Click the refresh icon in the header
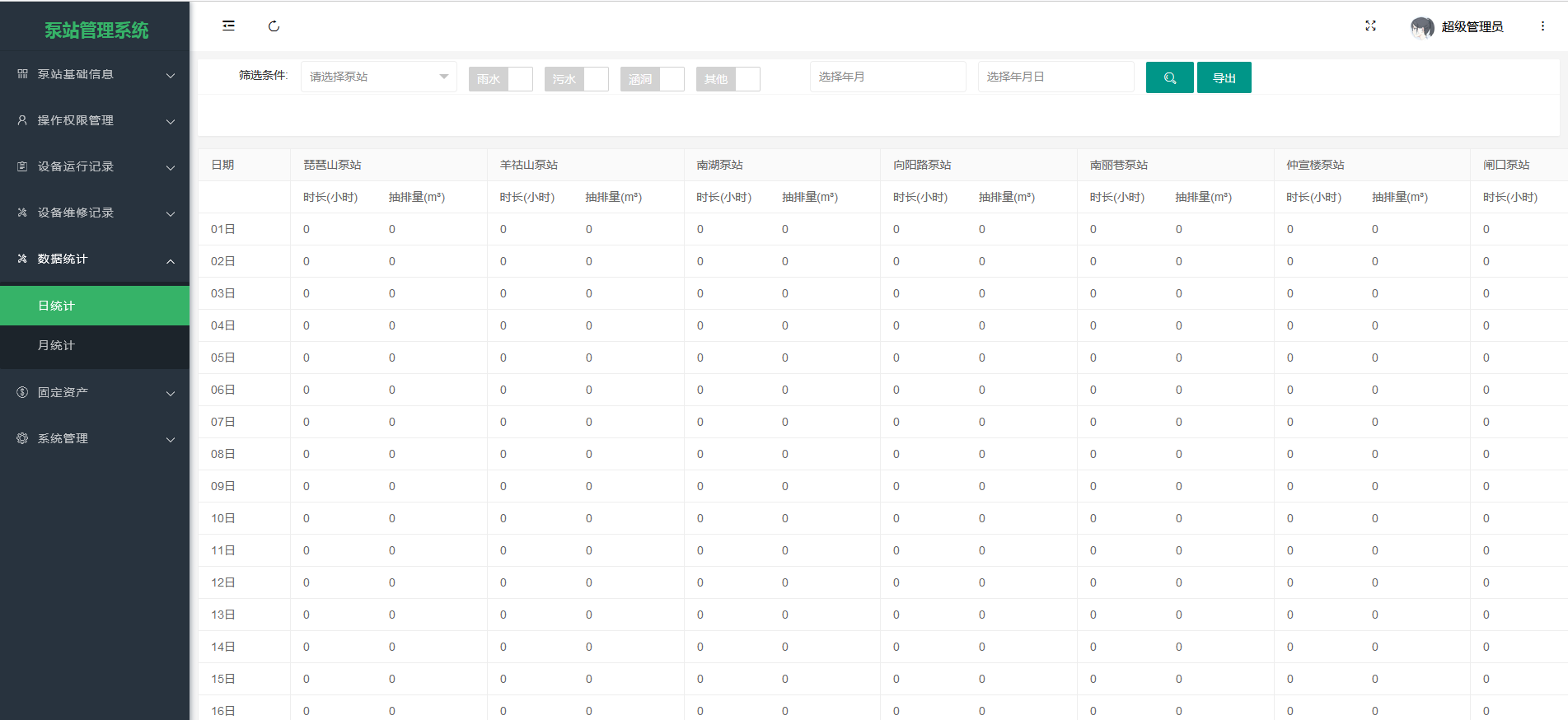Image resolution: width=1568 pixels, height=720 pixels. [x=274, y=26]
